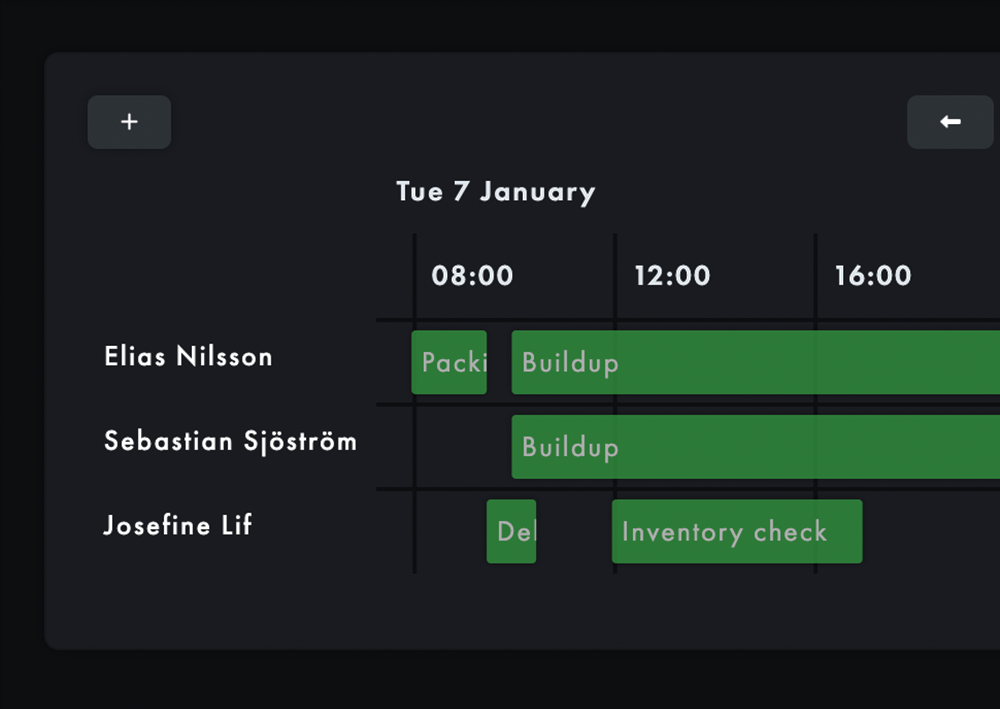Select the 16:00 time column header
The height and width of the screenshot is (709, 1000).
pos(873,276)
